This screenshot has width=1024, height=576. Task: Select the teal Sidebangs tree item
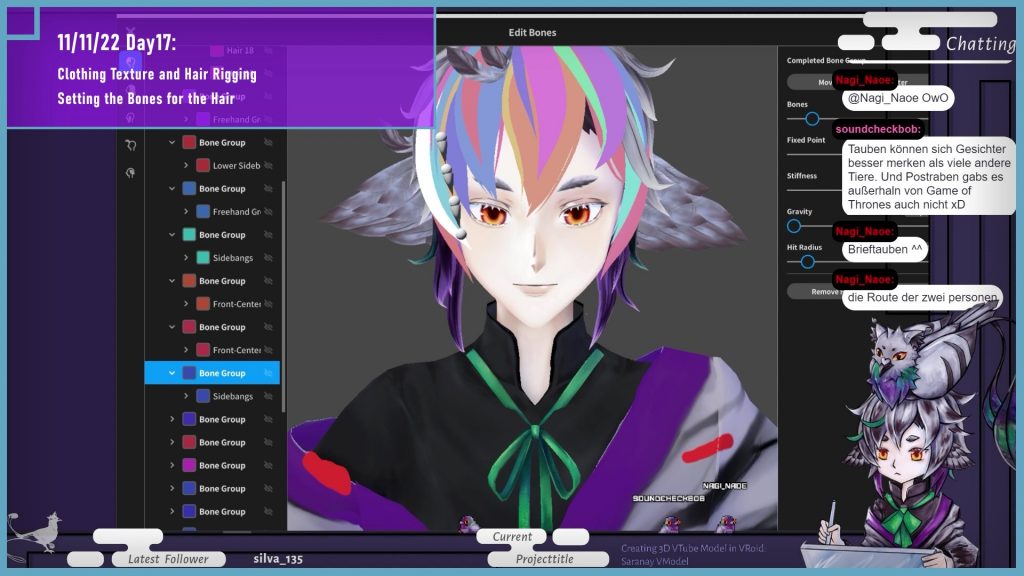232,258
